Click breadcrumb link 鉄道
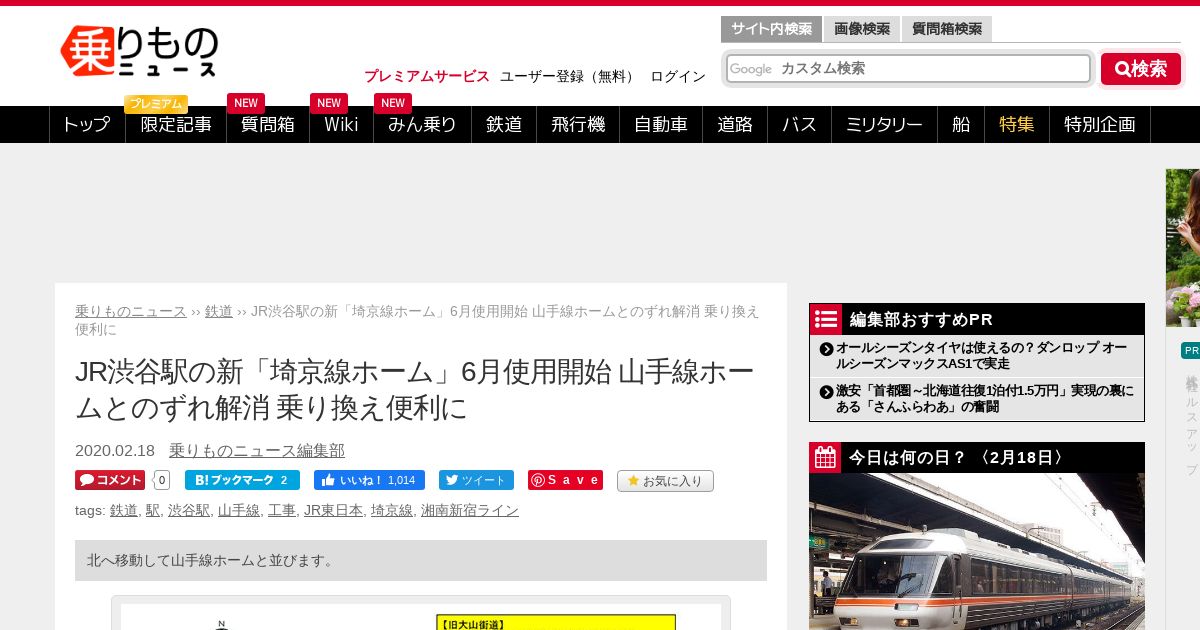 (219, 311)
